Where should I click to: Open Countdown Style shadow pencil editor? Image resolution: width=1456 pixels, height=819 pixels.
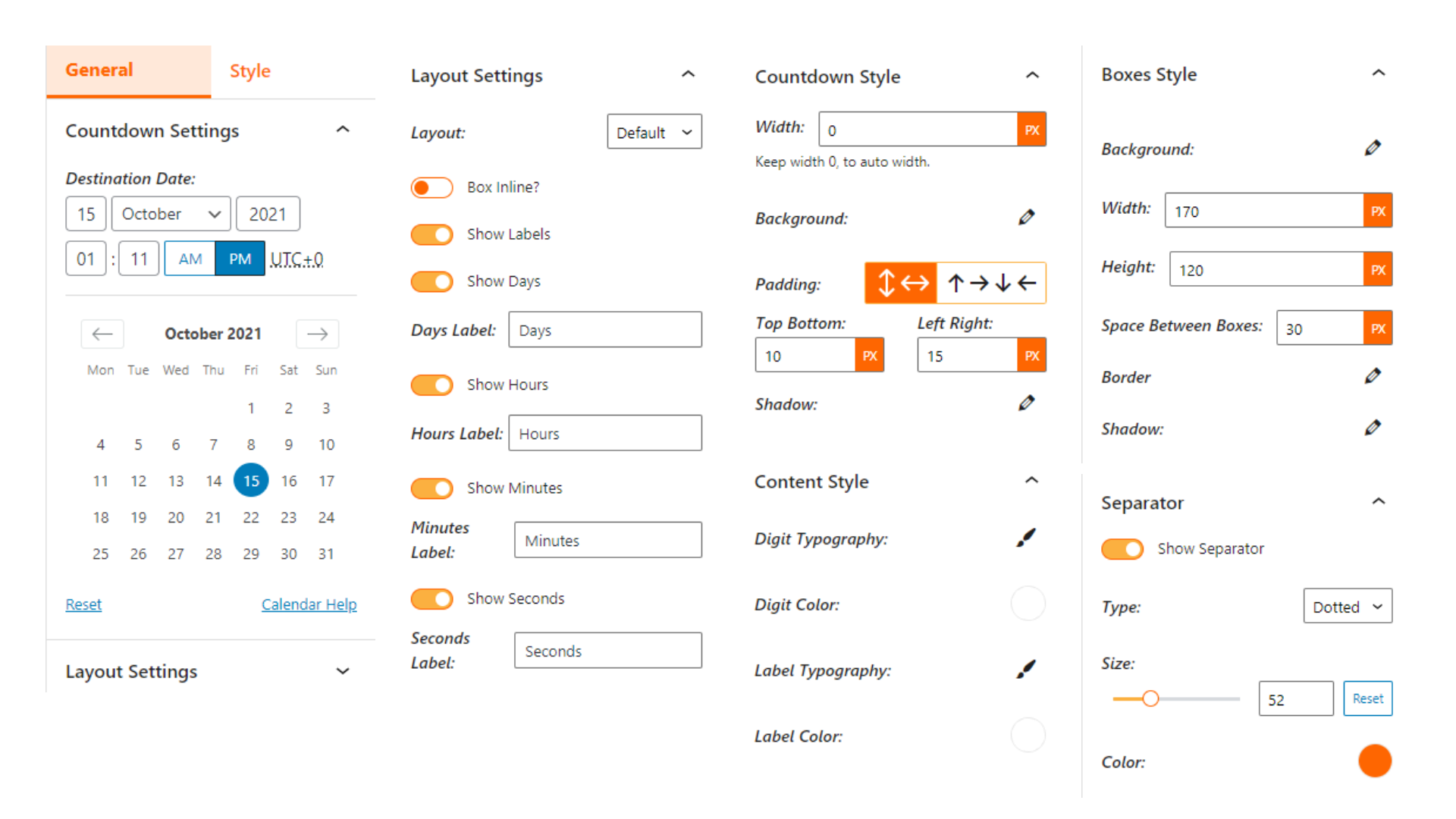coord(1026,403)
